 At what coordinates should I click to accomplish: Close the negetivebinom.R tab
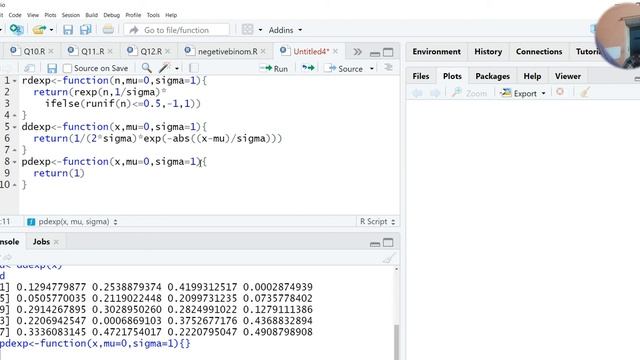coord(263,51)
